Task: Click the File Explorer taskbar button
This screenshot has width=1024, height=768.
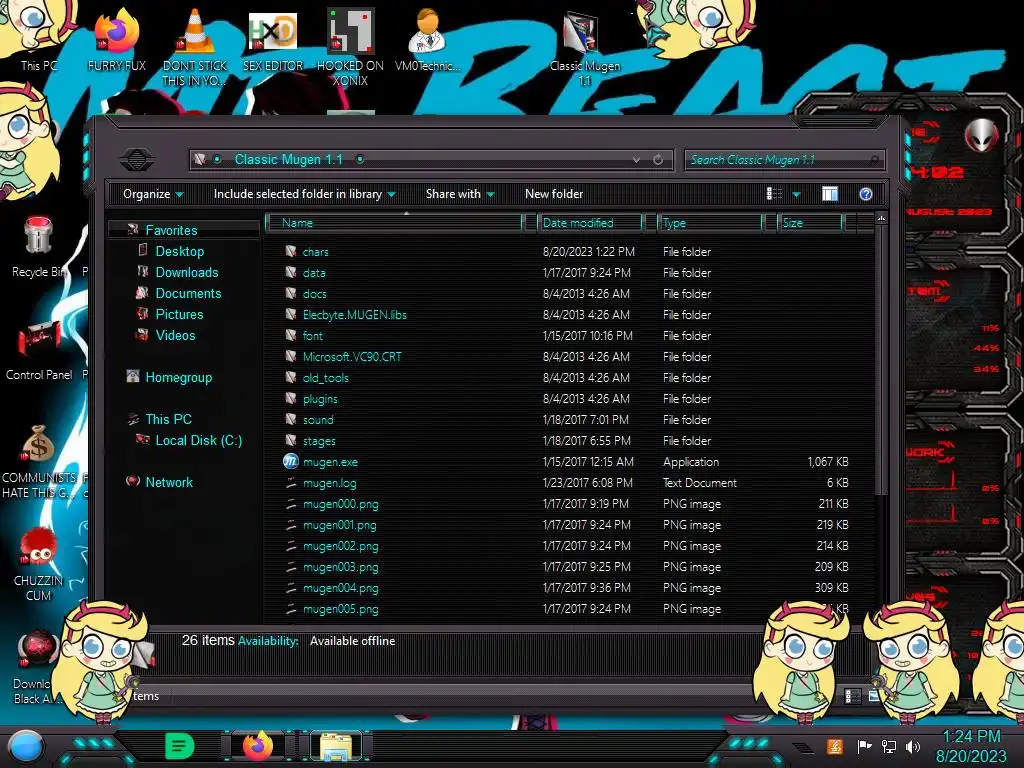Action: (x=336, y=746)
